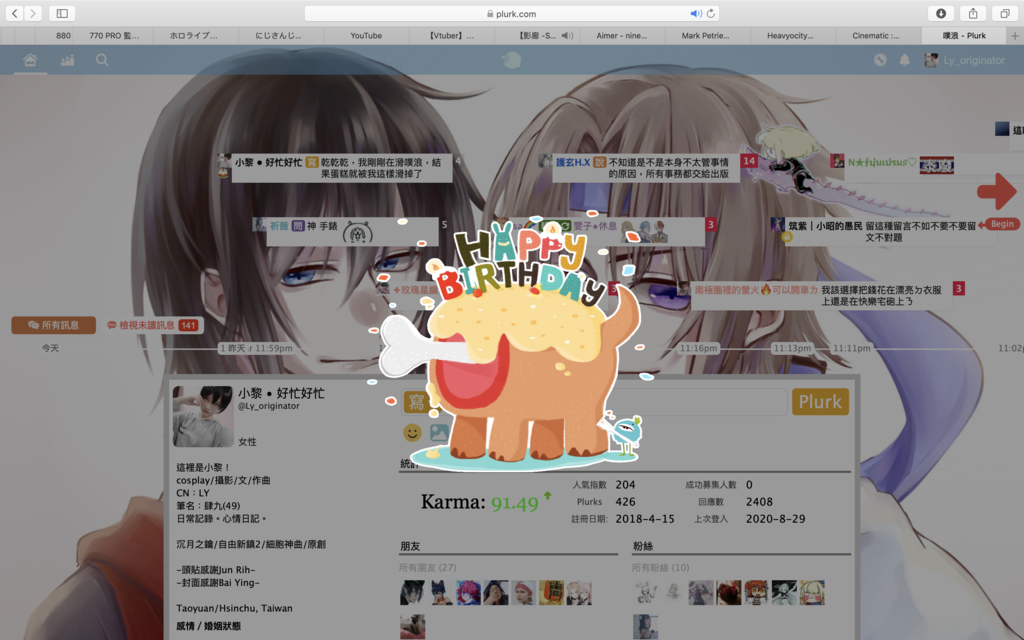Jump to timeline Begin button

coord(1000,224)
